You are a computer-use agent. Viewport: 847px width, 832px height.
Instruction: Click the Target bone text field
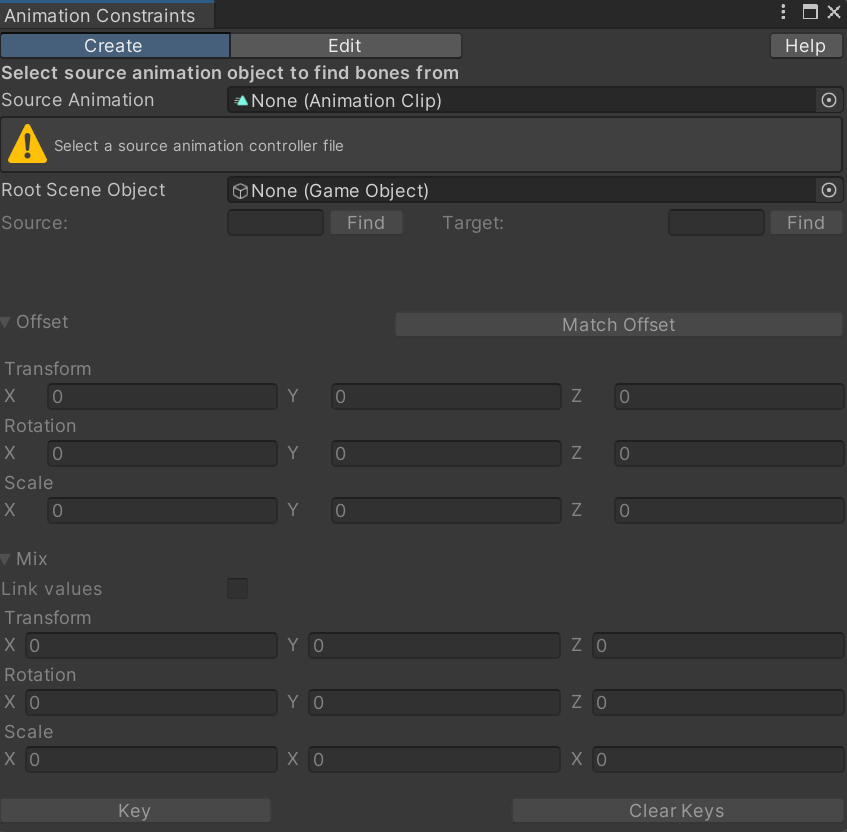point(716,223)
